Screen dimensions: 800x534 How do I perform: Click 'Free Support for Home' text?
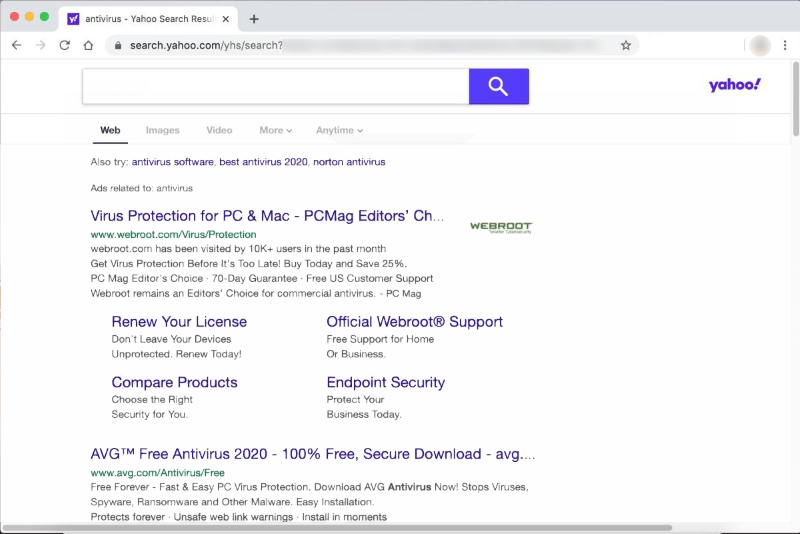[x=380, y=339]
